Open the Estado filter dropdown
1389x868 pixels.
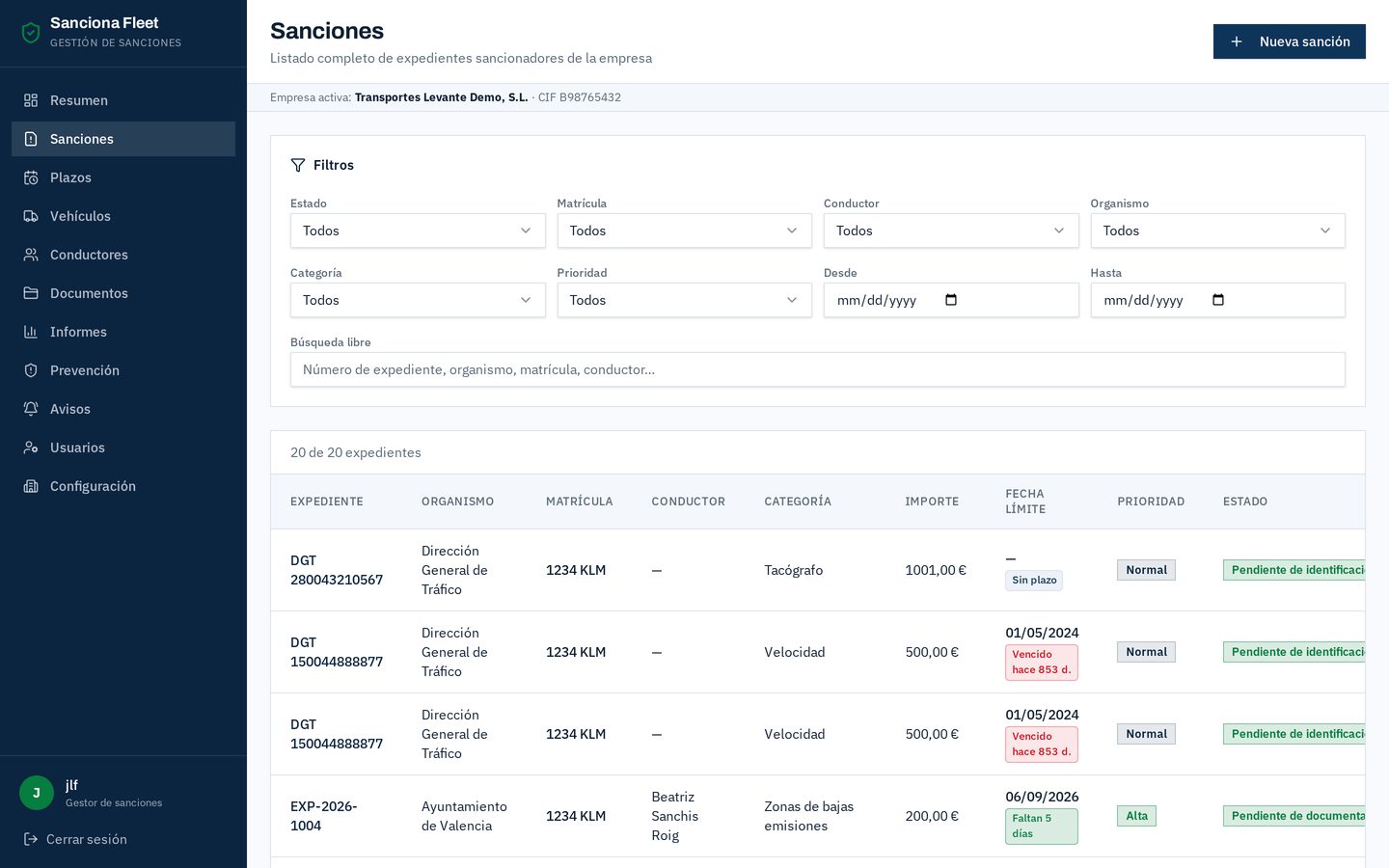(x=418, y=231)
